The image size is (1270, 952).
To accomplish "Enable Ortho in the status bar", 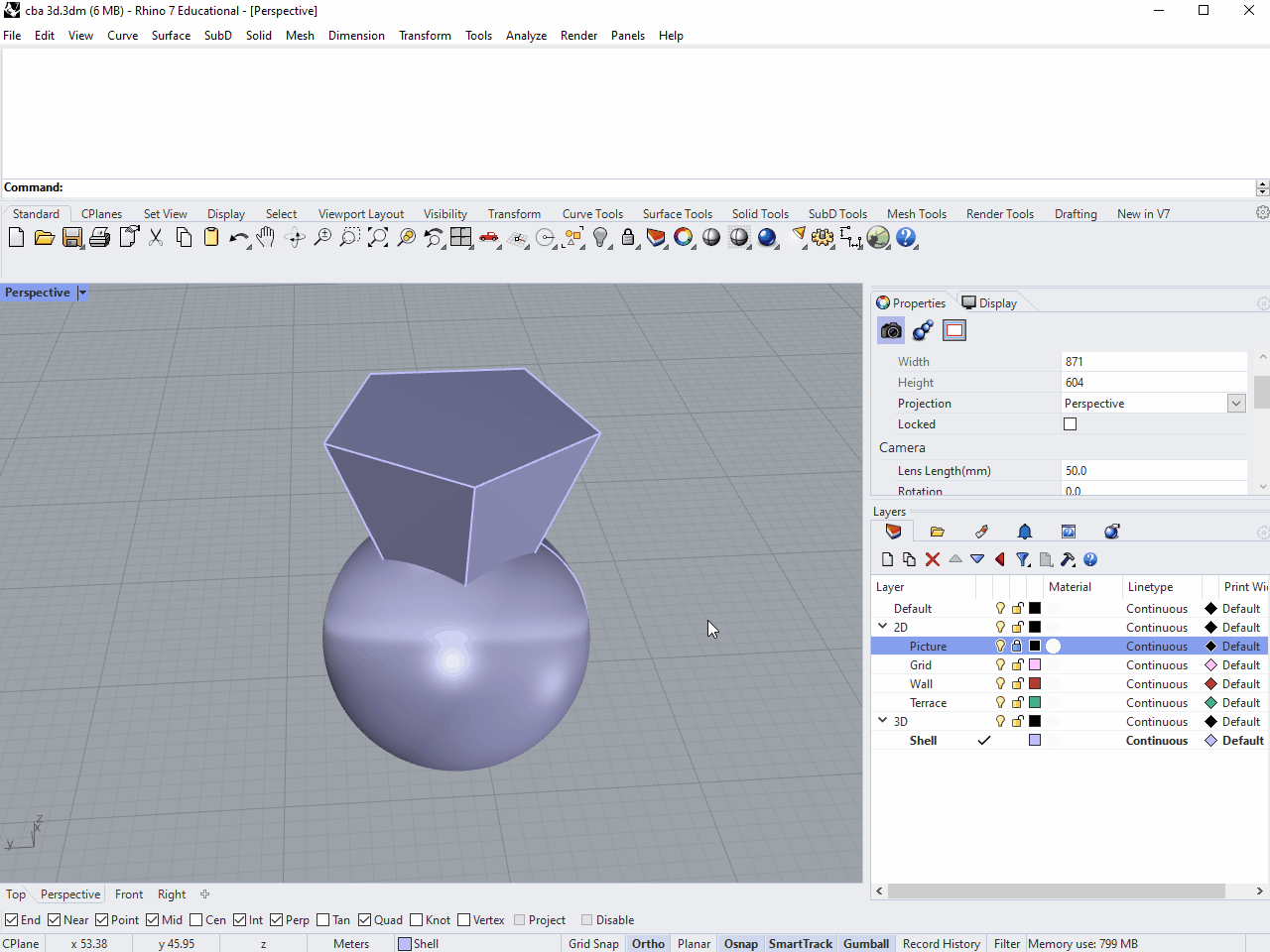I will click(x=648, y=943).
